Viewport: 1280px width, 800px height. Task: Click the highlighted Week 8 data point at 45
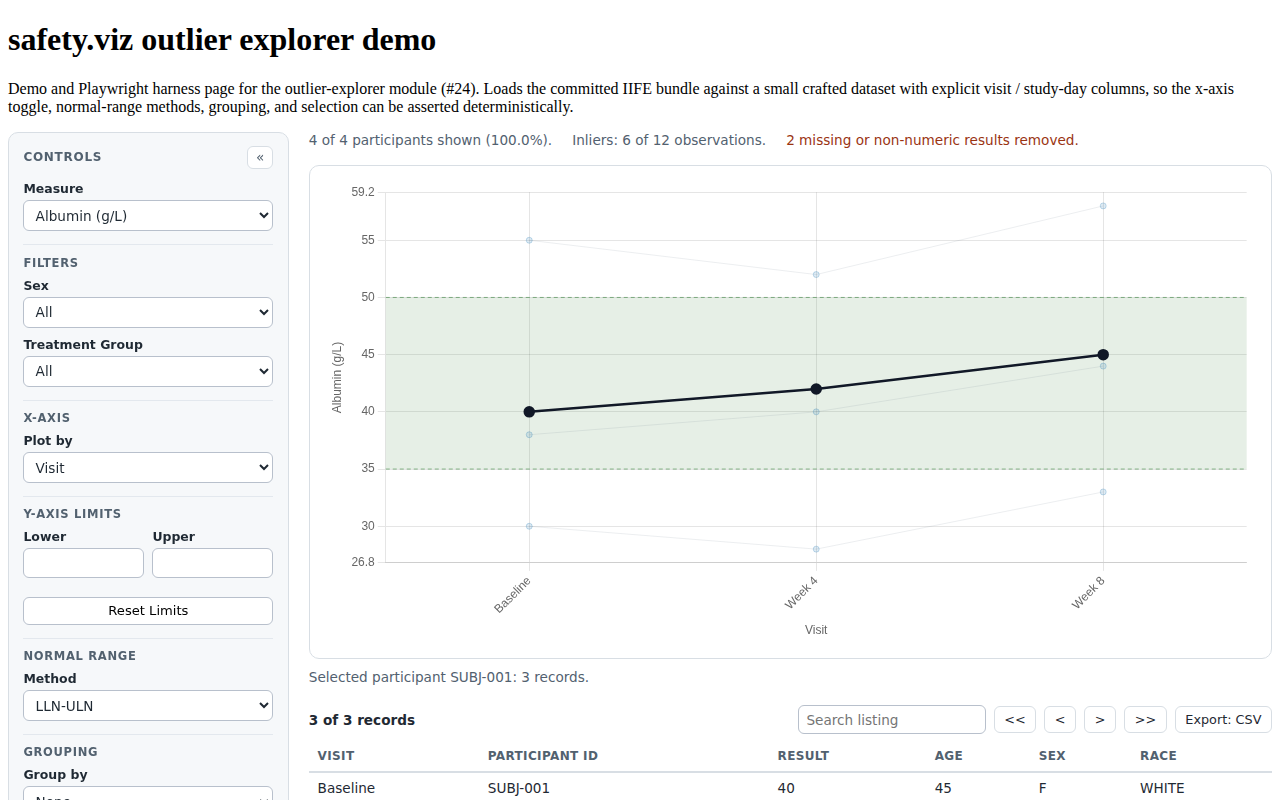(x=1103, y=354)
